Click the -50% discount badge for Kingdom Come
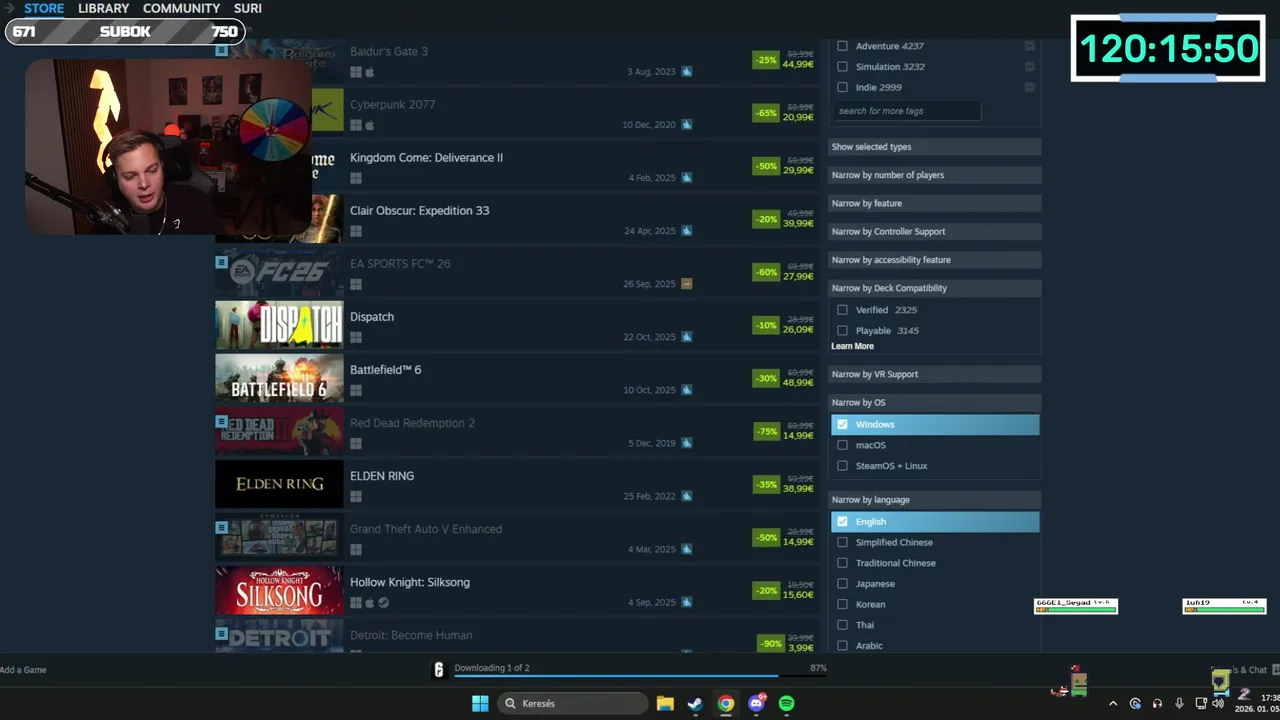Image resolution: width=1280 pixels, height=720 pixels. click(766, 166)
